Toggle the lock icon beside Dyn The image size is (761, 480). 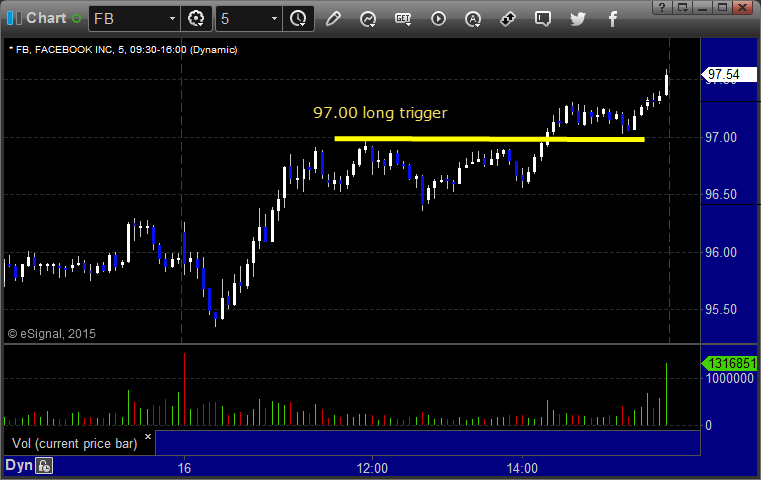tap(44, 466)
